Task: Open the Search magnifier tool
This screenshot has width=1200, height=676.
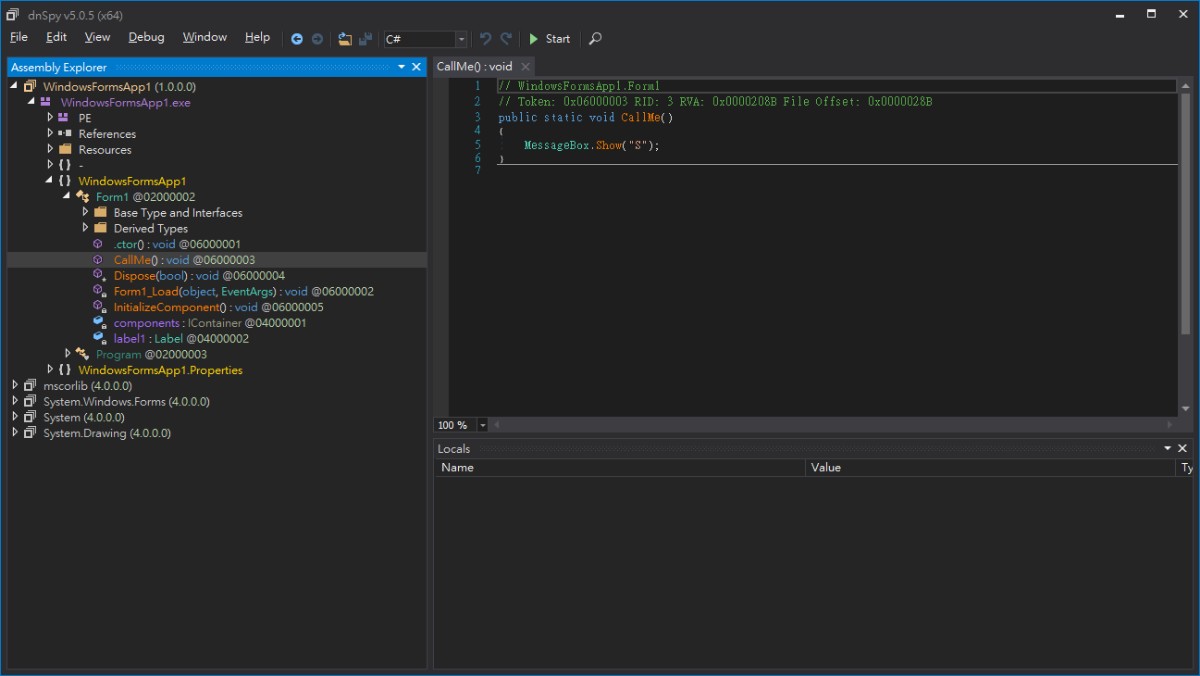Action: (595, 39)
